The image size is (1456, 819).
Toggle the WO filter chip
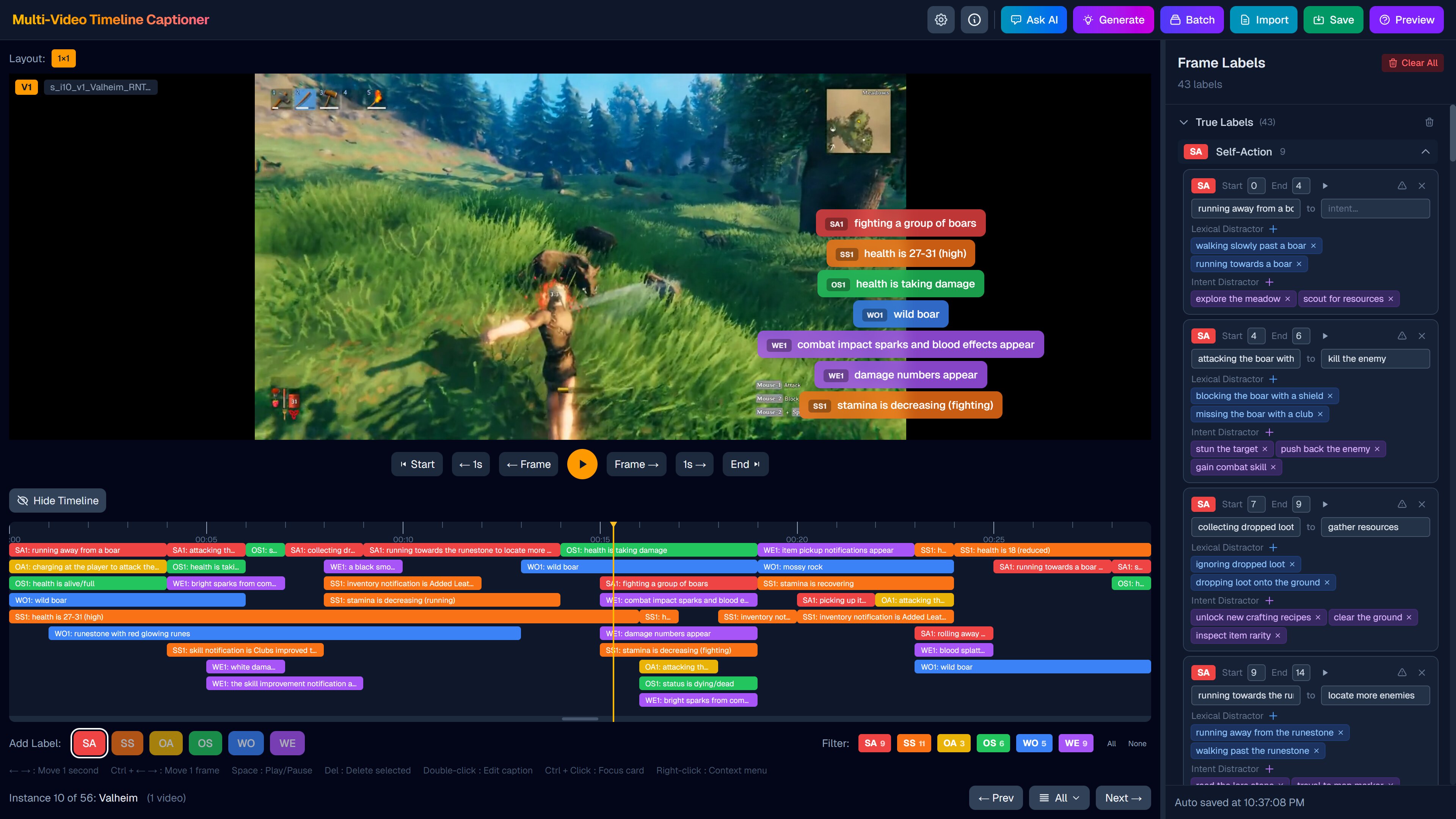click(x=1034, y=743)
